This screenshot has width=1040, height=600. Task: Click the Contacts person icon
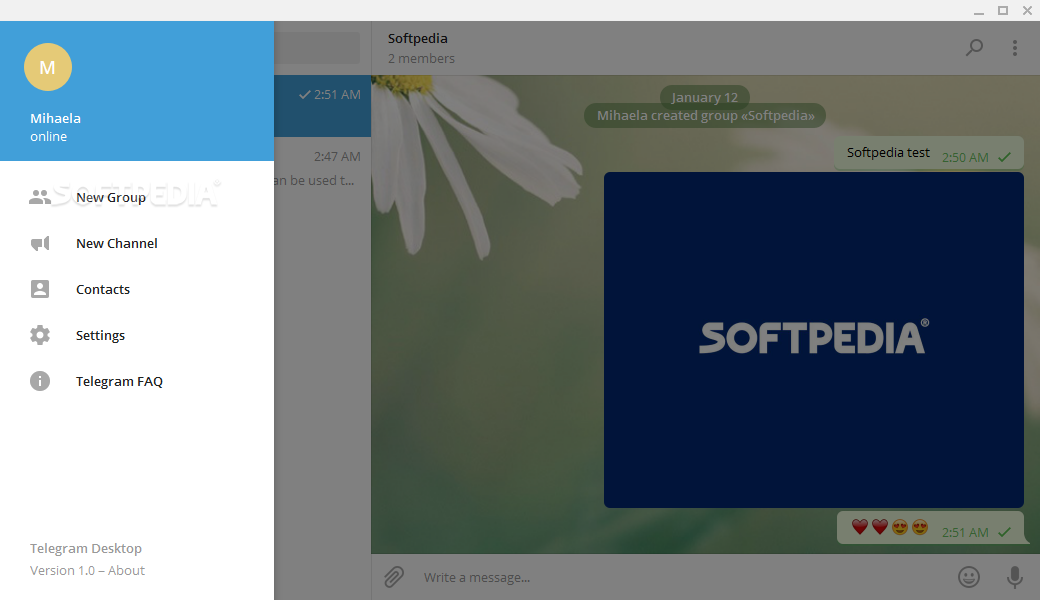[x=40, y=289]
